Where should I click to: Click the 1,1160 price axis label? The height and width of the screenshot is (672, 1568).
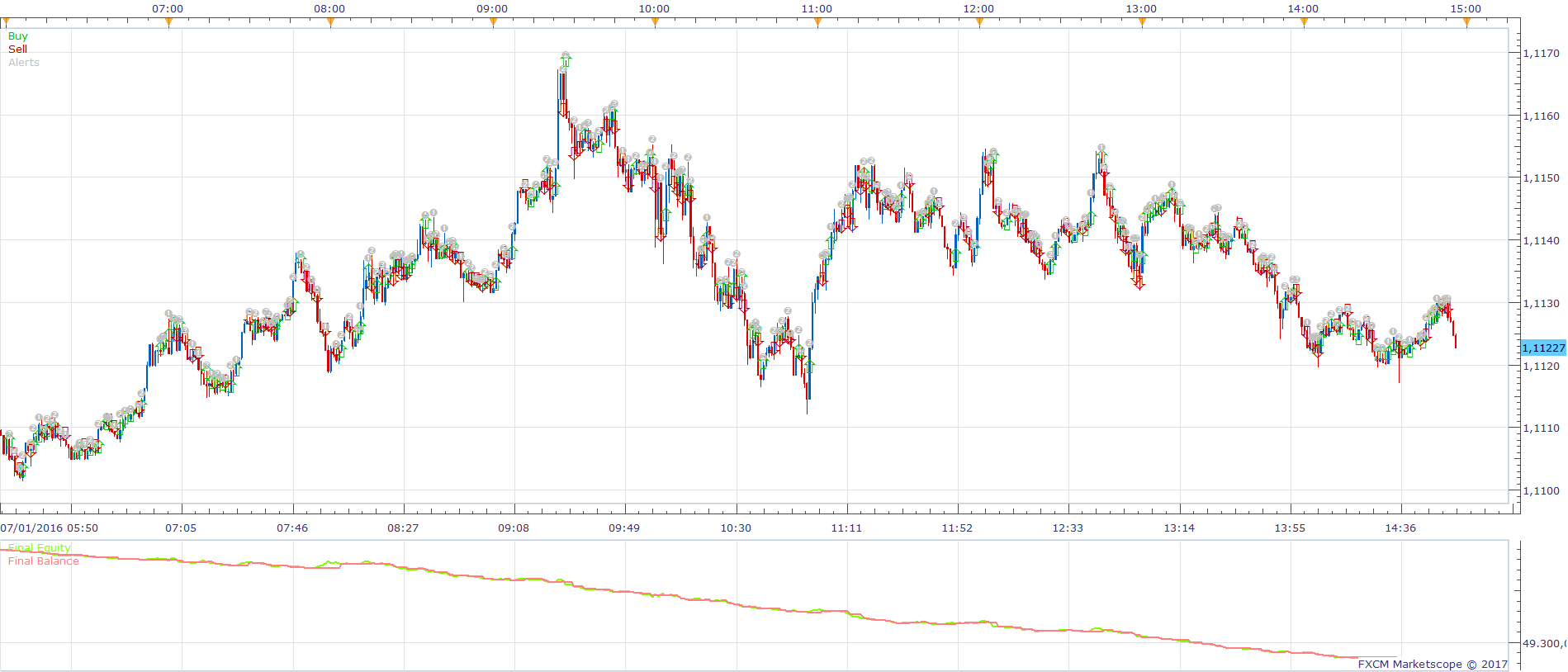click(1542, 116)
